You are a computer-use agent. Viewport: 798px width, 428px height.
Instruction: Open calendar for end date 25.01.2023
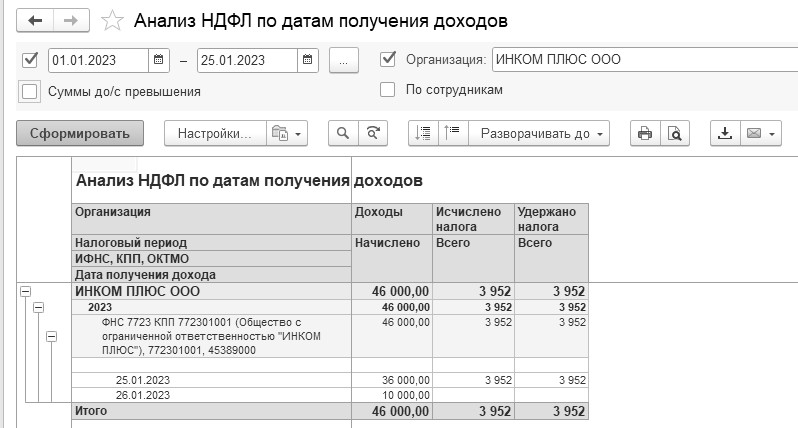[x=307, y=60]
